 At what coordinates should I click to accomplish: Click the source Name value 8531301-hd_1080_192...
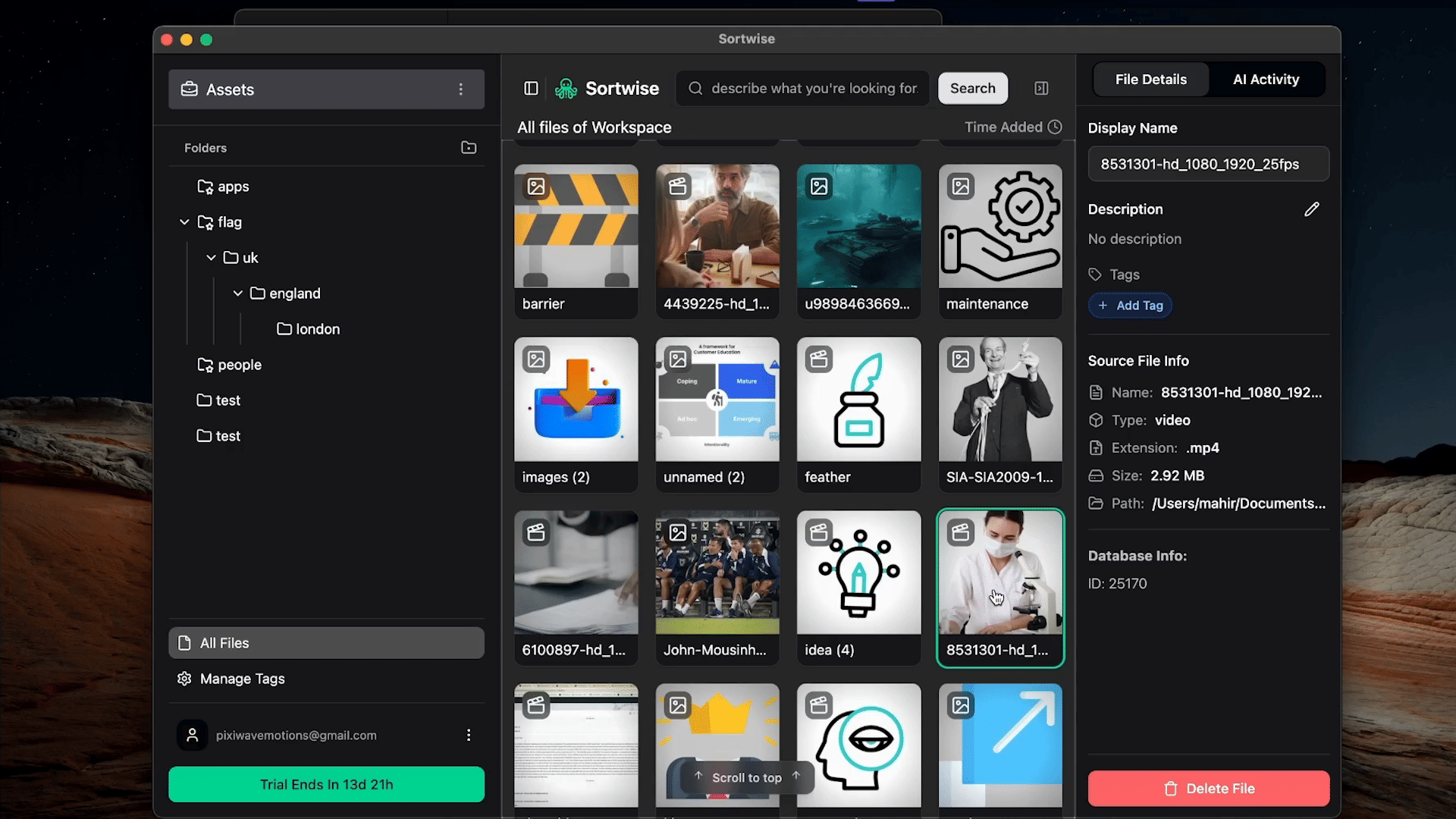[x=1241, y=393]
